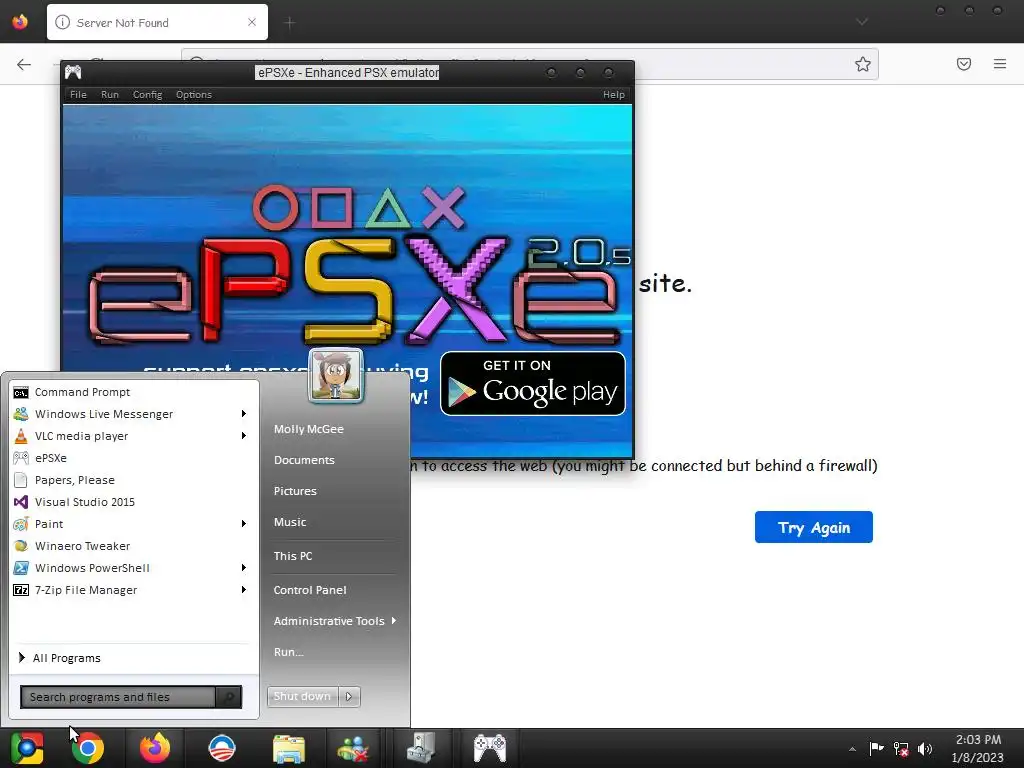Screen dimensions: 1024x768
Task: Open Chrome from the taskbar
Action: pyautogui.click(x=88, y=748)
